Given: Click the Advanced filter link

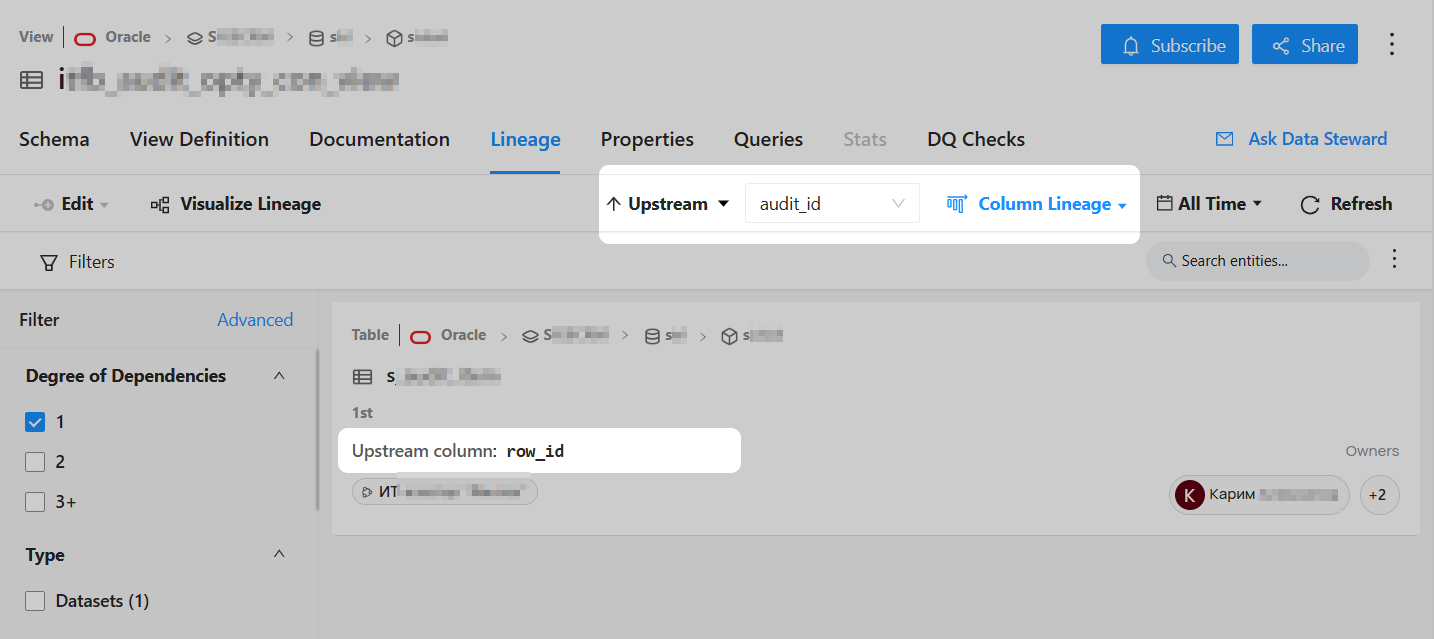Looking at the screenshot, I should coord(255,320).
